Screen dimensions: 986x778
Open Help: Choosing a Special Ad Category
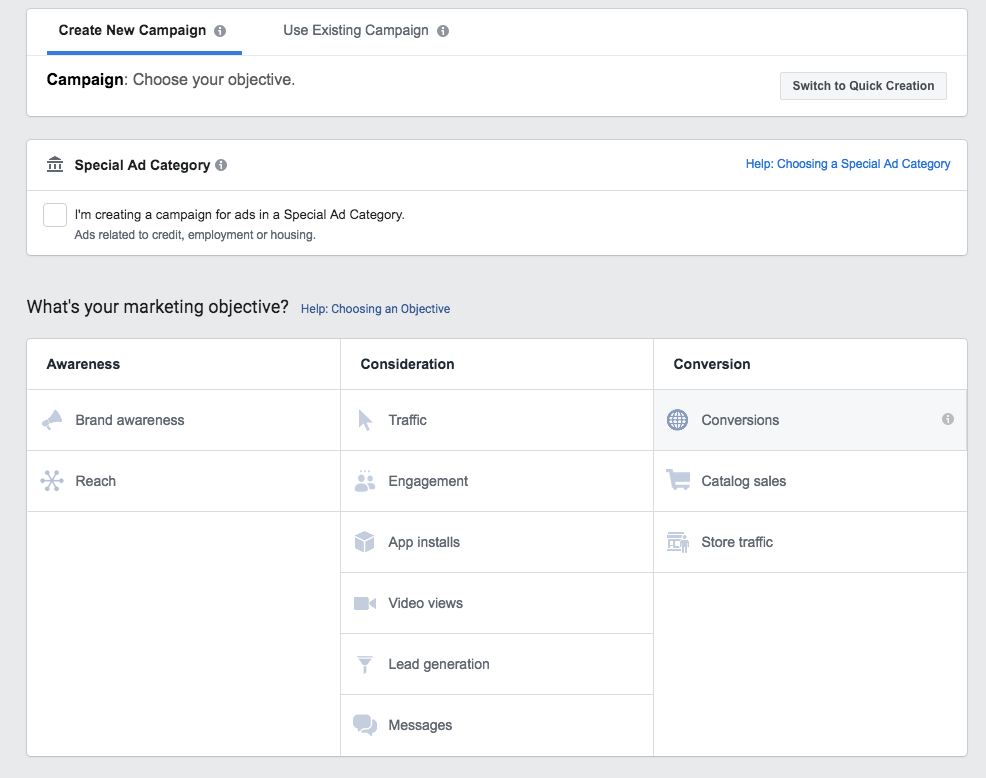[x=848, y=164]
